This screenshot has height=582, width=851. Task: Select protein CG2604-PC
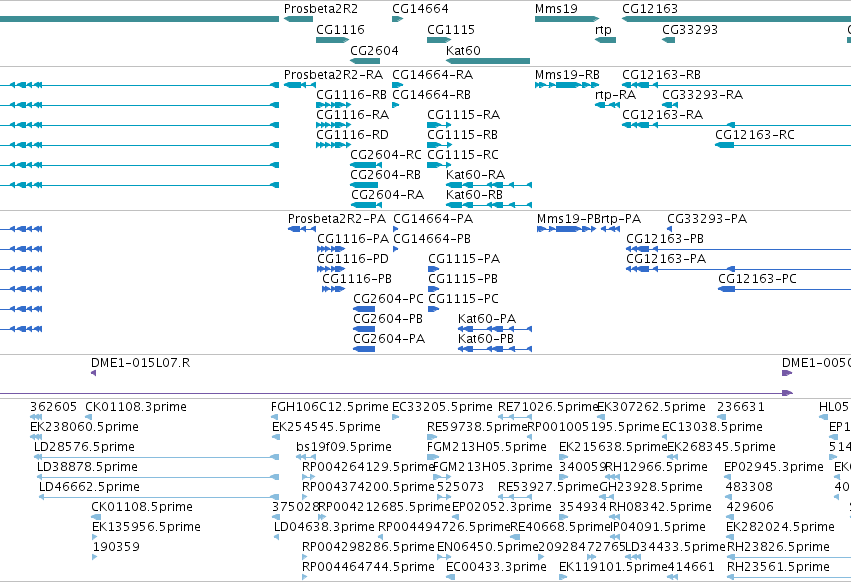[388, 299]
